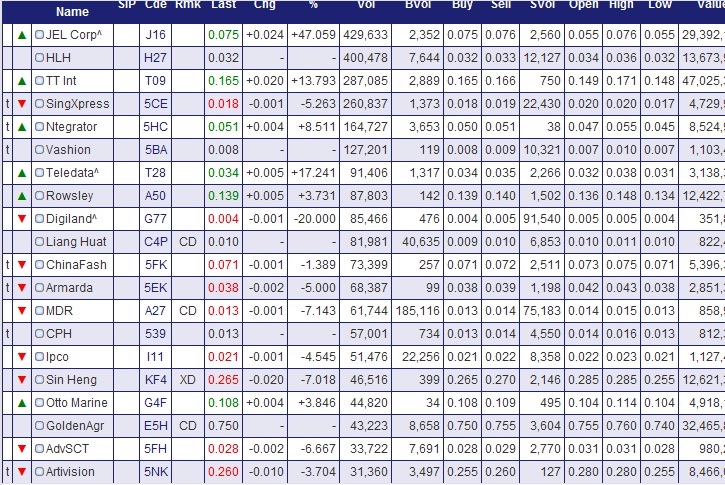Click last price 0.075 for JEL Corp

223,35
